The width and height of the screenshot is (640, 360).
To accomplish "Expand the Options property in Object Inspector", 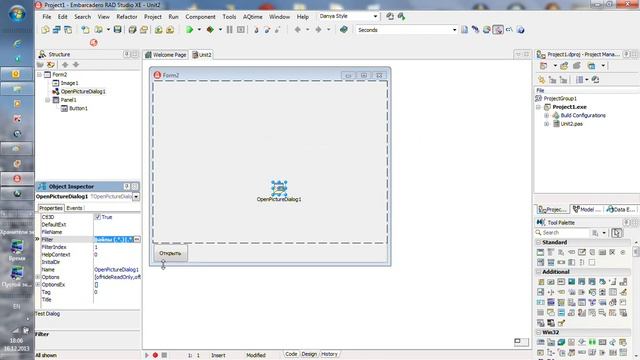I will point(38,277).
